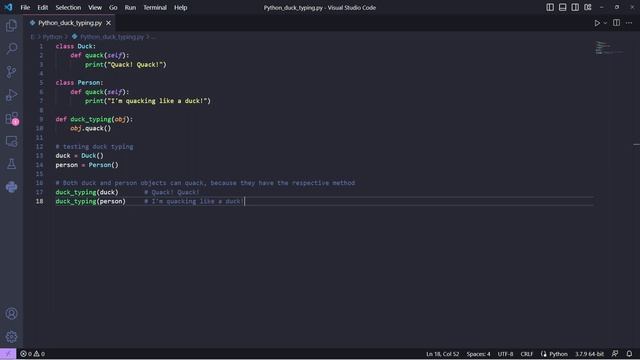Screen dimensions: 640x360
Task: Open the Remote Explorer view
Action: (x=11, y=141)
